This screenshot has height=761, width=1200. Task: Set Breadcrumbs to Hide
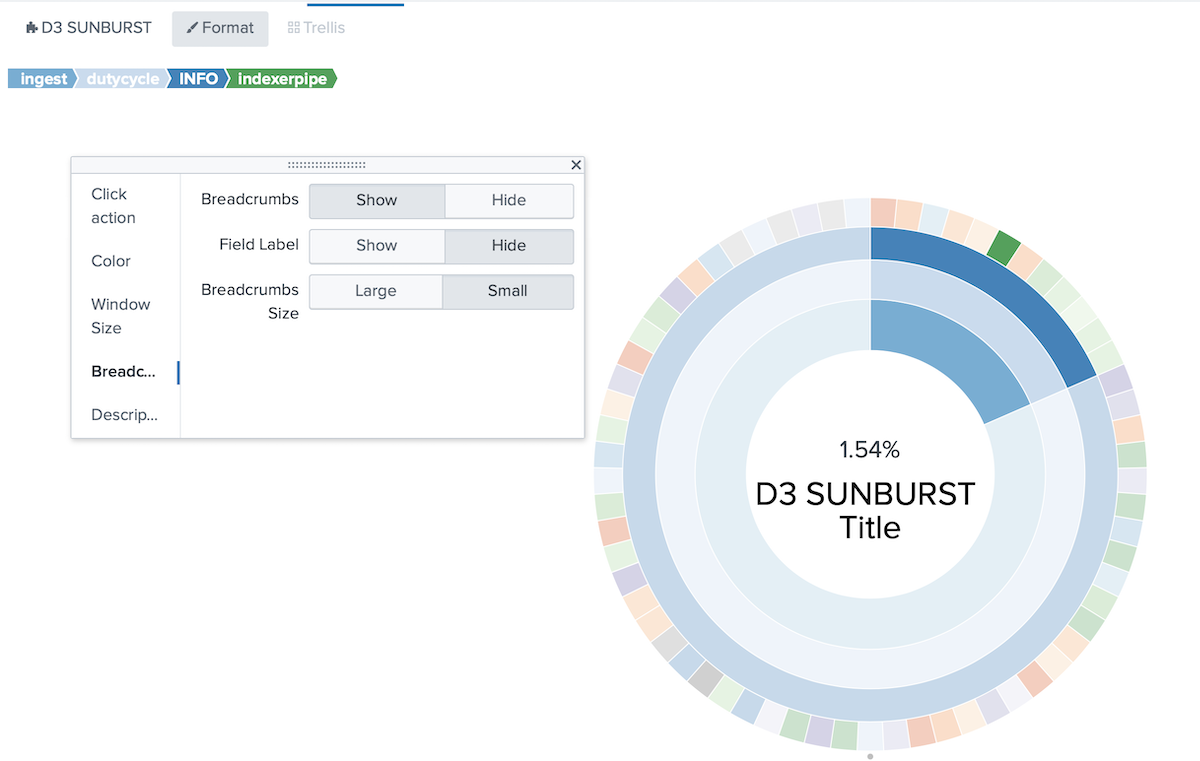(x=508, y=200)
